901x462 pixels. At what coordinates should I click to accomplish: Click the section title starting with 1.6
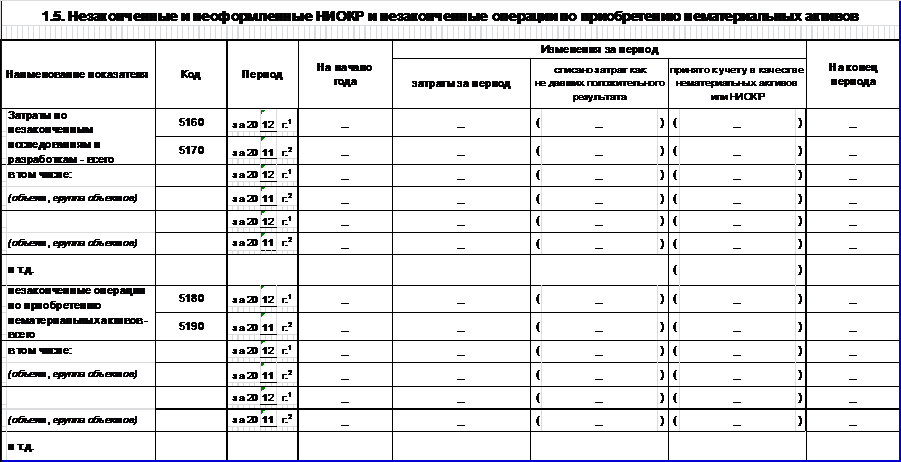click(x=450, y=13)
